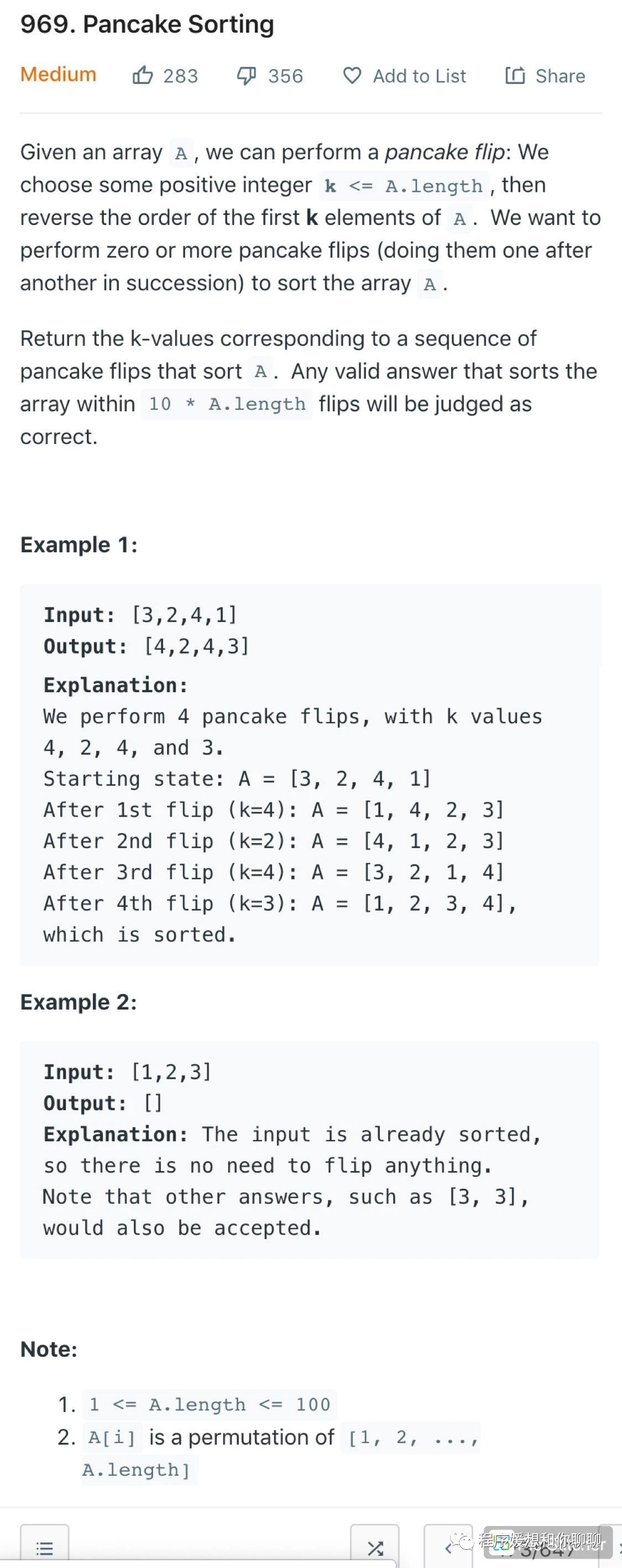Pick a random problem with shuffle icon
This screenshot has width=622, height=1568.
375,1548
